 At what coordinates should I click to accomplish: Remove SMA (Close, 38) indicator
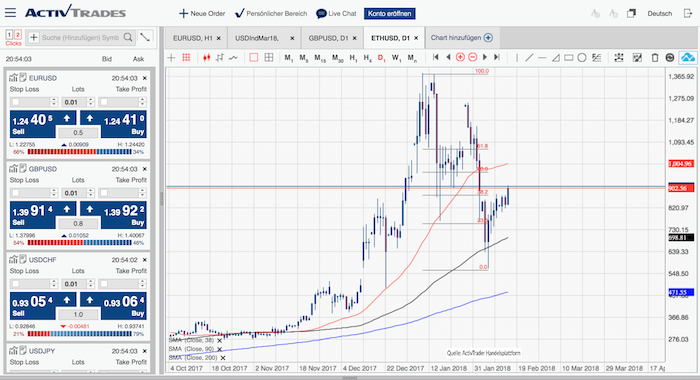[219, 340]
